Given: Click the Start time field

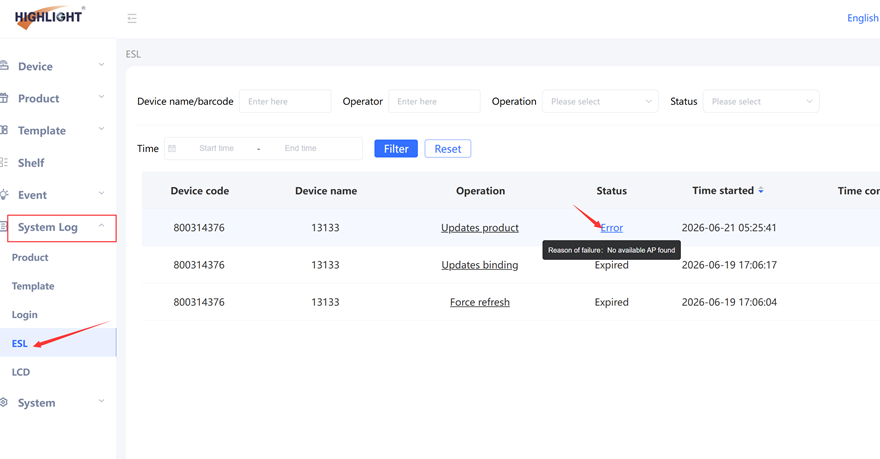Looking at the screenshot, I should click(x=217, y=148).
